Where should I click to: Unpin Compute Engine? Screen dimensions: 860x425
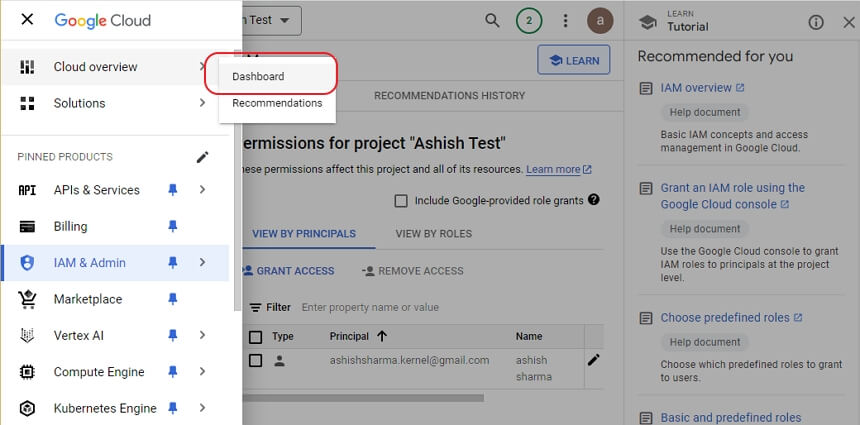[x=173, y=372]
